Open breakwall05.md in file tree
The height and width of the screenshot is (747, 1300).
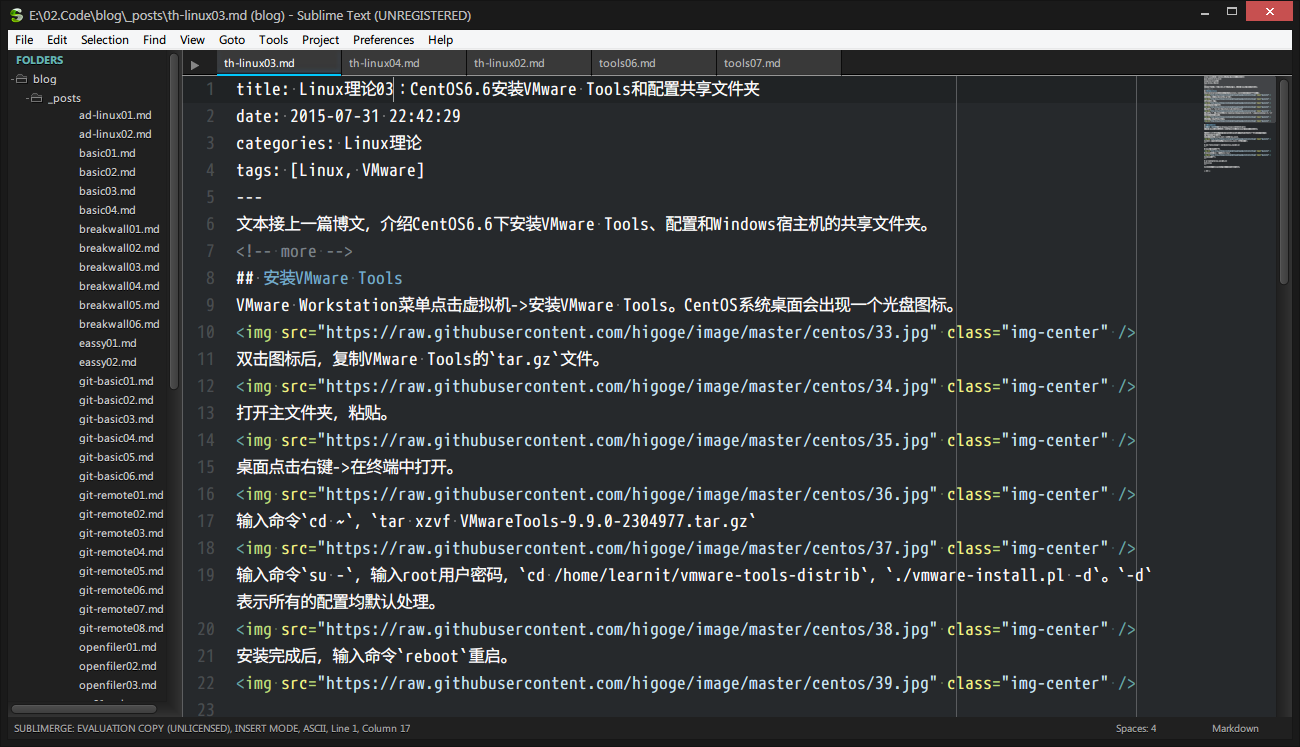point(119,305)
